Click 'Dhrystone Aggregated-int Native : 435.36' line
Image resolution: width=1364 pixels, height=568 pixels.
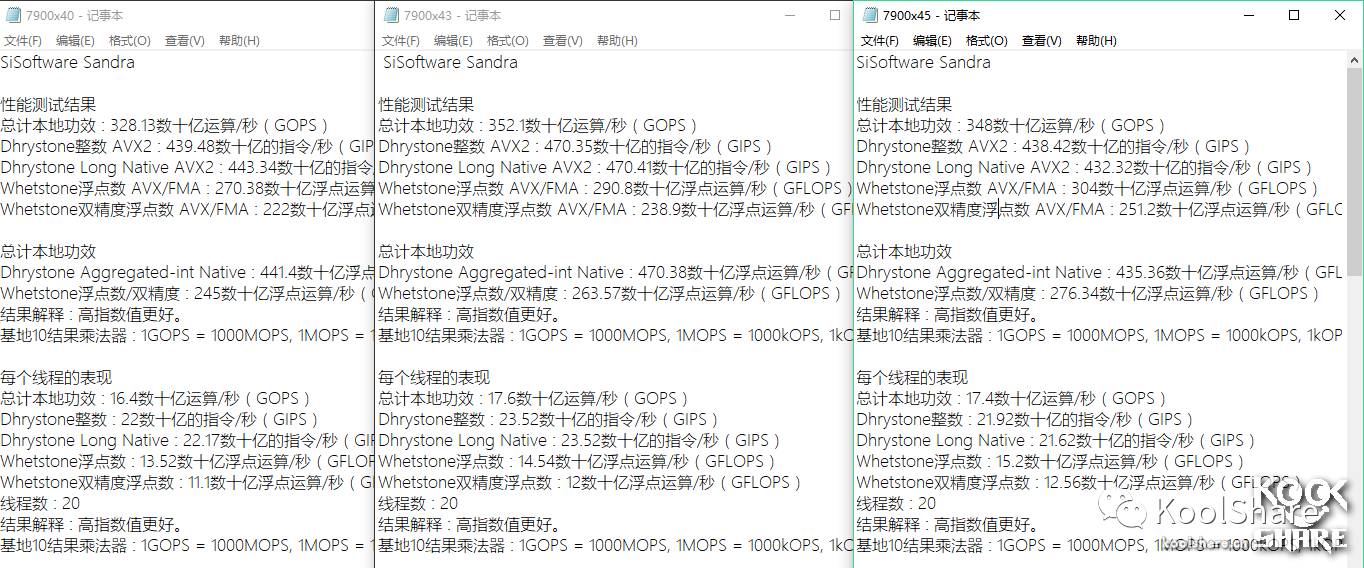pyautogui.click(x=1100, y=272)
